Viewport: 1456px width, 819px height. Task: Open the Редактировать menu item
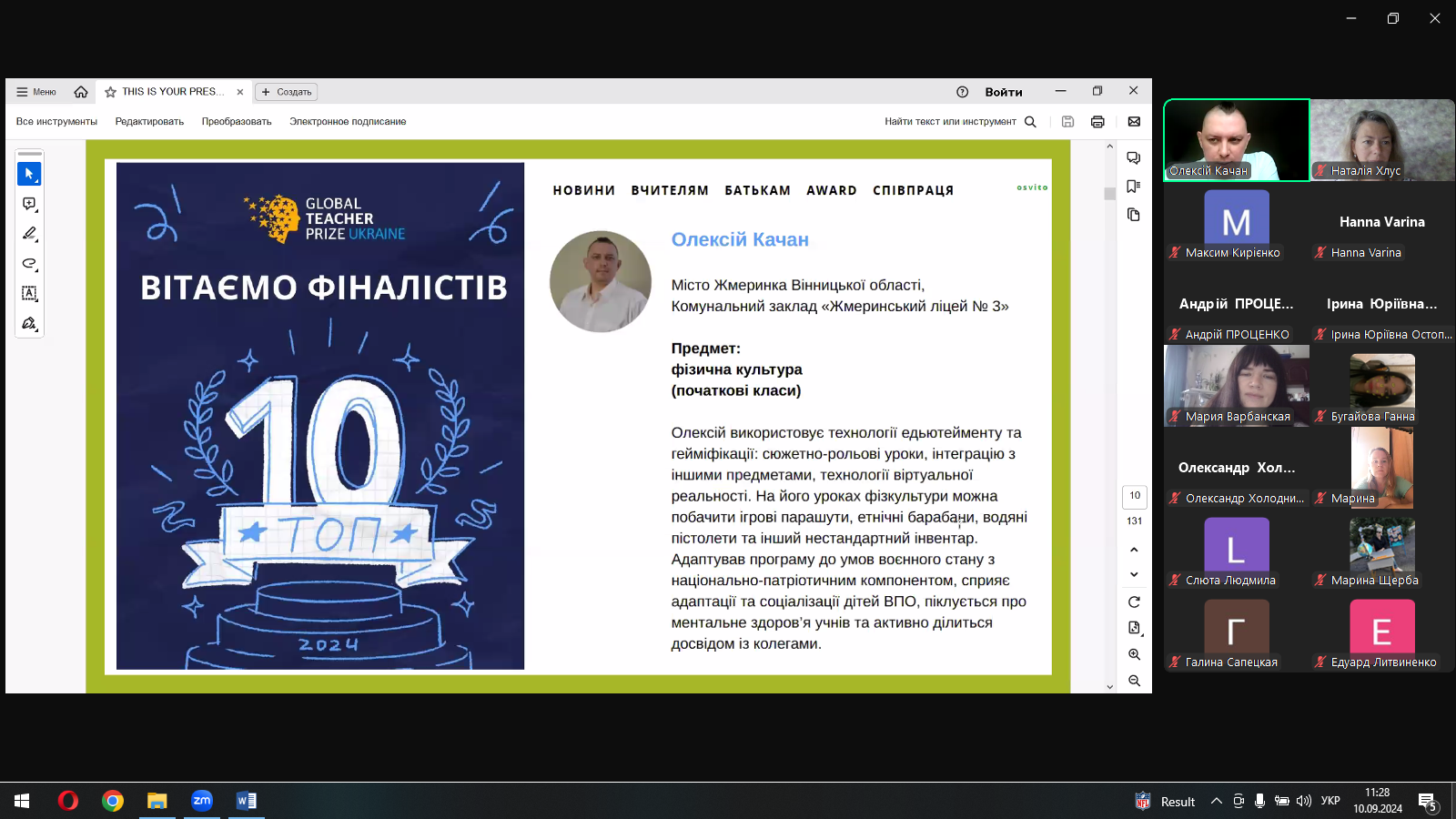pos(149,122)
